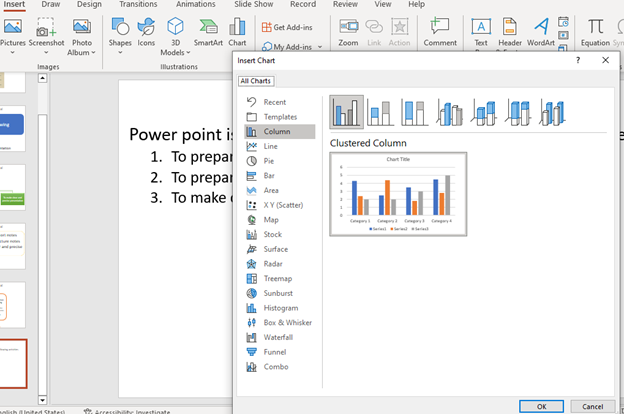
Task: Choose Templates chart category
Action: pos(279,117)
